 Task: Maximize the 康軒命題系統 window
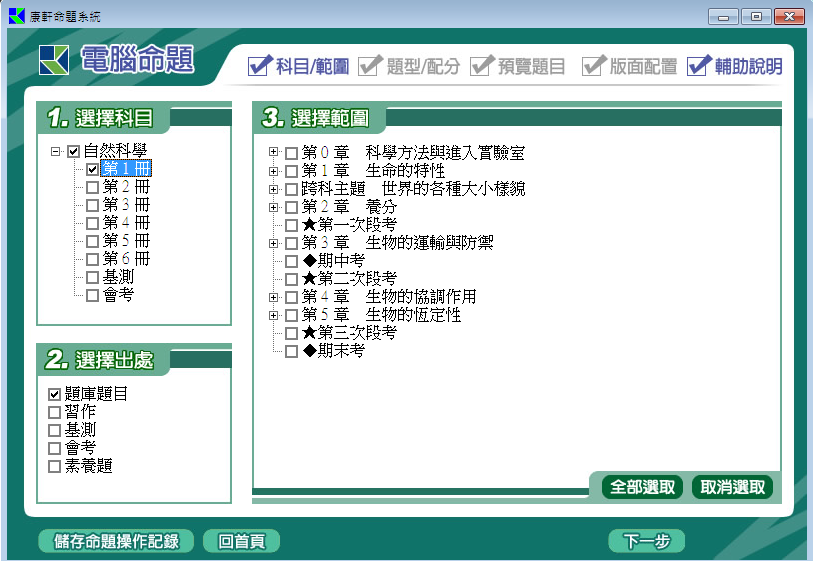coord(756,17)
